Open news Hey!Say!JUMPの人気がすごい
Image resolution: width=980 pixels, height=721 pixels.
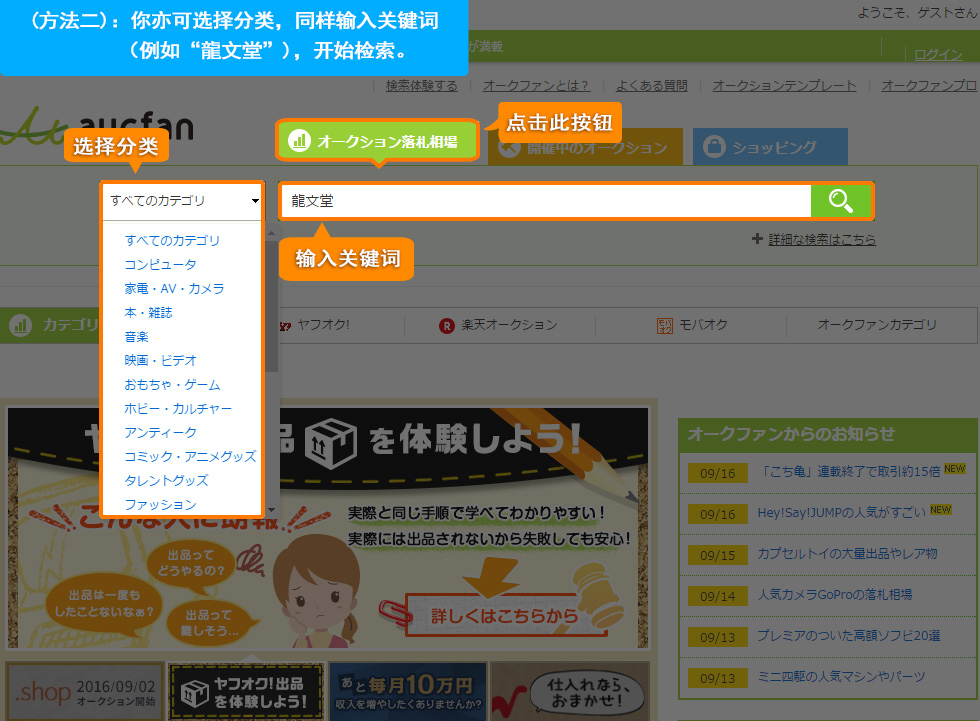coord(841,512)
